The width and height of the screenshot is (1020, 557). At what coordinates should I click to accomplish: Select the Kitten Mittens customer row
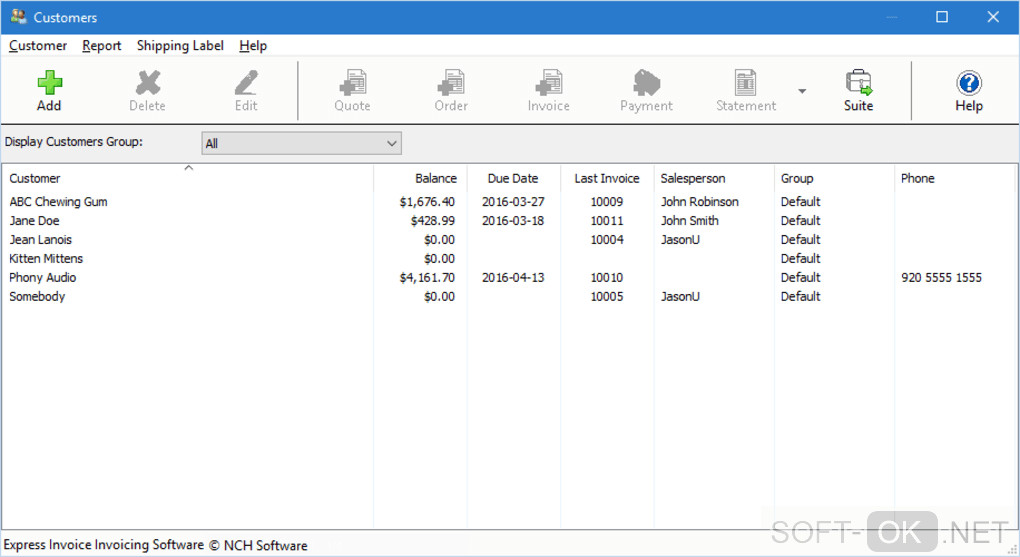pyautogui.click(x=510, y=258)
